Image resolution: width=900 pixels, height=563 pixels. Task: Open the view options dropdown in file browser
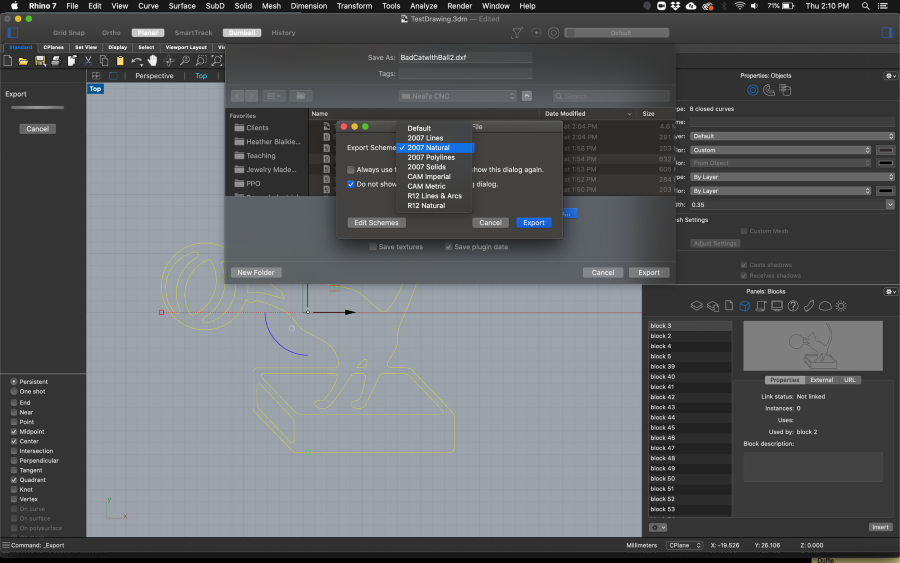point(274,96)
